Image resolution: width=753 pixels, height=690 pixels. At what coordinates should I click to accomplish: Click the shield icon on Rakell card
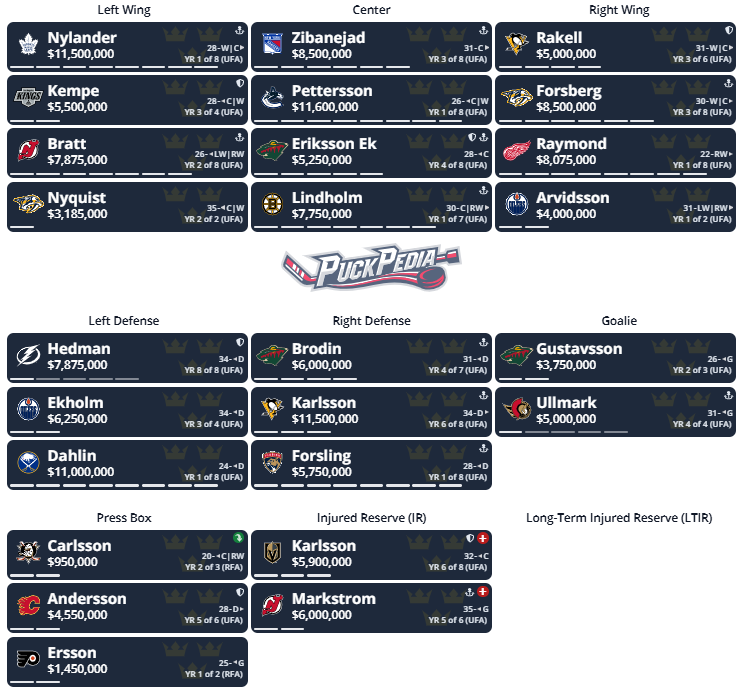(x=729, y=30)
